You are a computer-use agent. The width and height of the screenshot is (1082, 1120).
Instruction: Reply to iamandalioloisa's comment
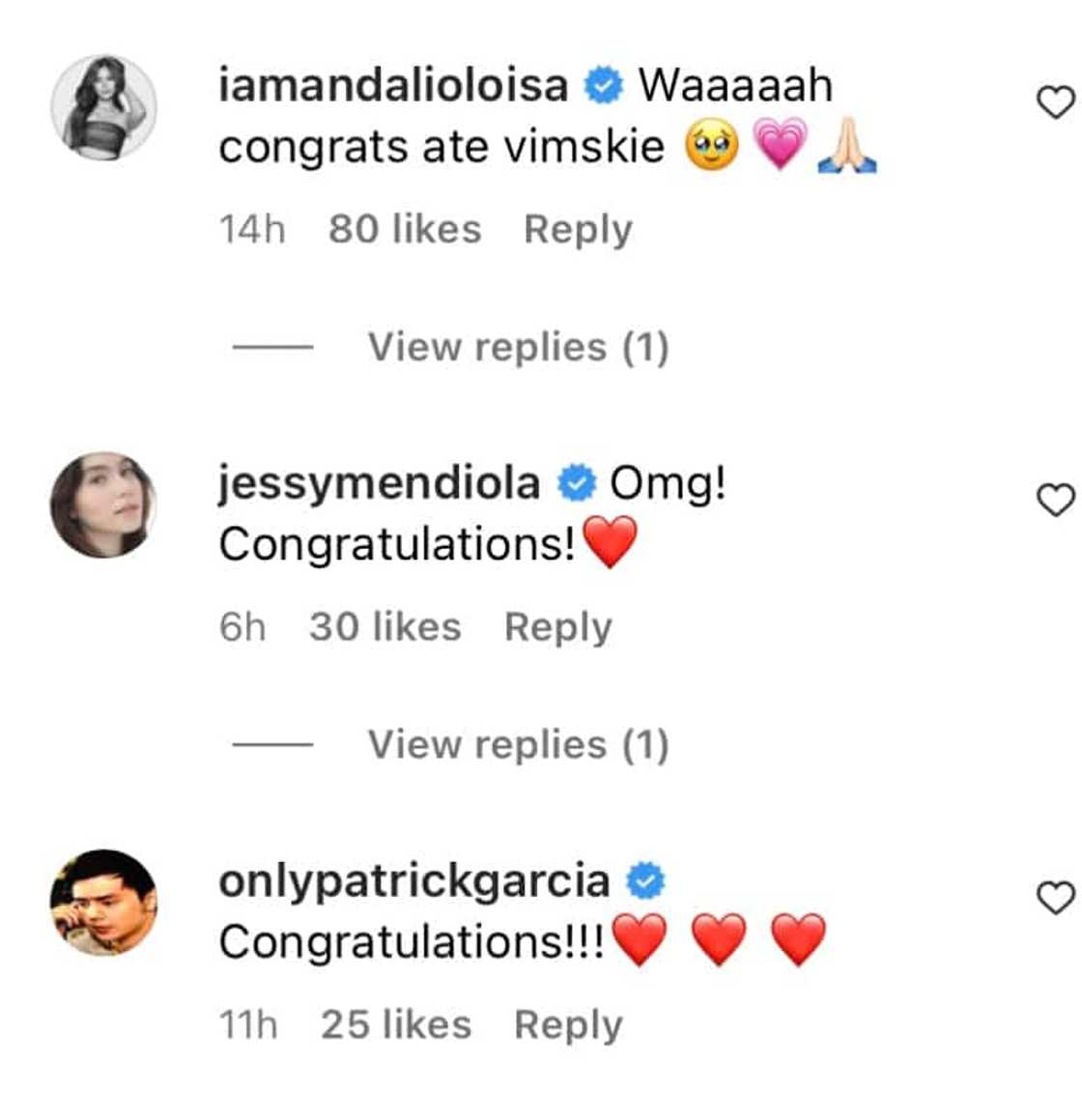tap(578, 230)
